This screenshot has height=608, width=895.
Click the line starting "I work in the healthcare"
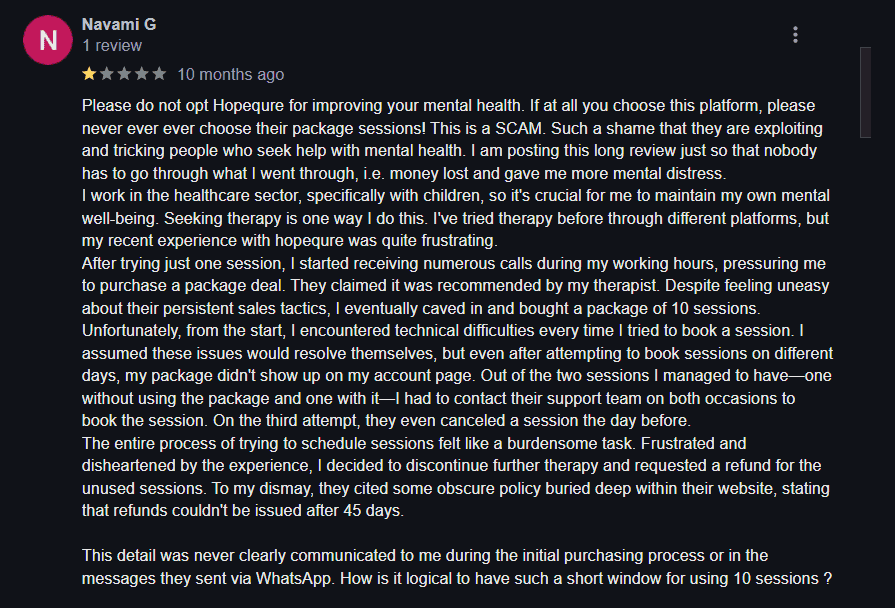click(x=455, y=196)
